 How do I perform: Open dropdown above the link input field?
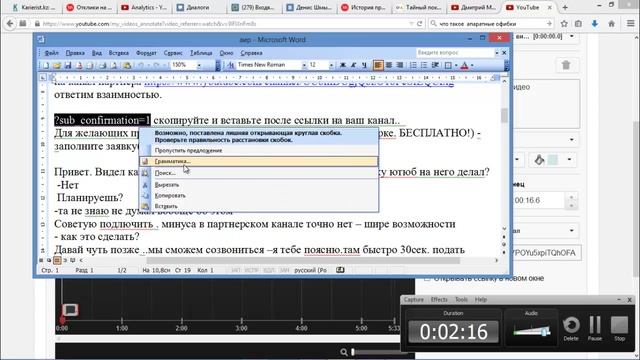571,231
